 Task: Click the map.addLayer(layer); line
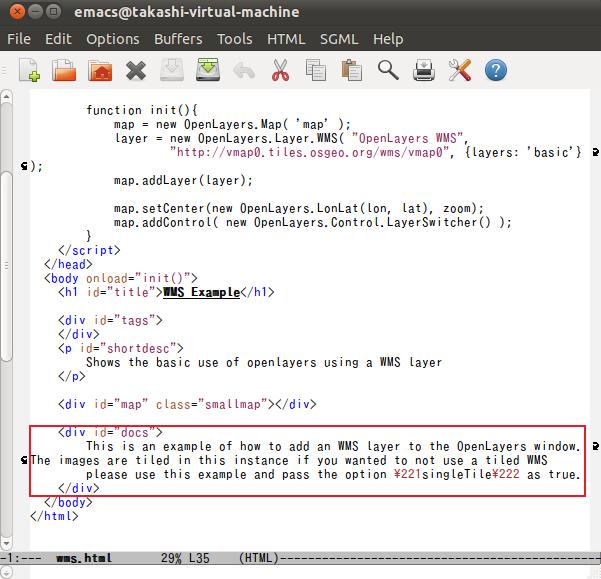tap(183, 180)
